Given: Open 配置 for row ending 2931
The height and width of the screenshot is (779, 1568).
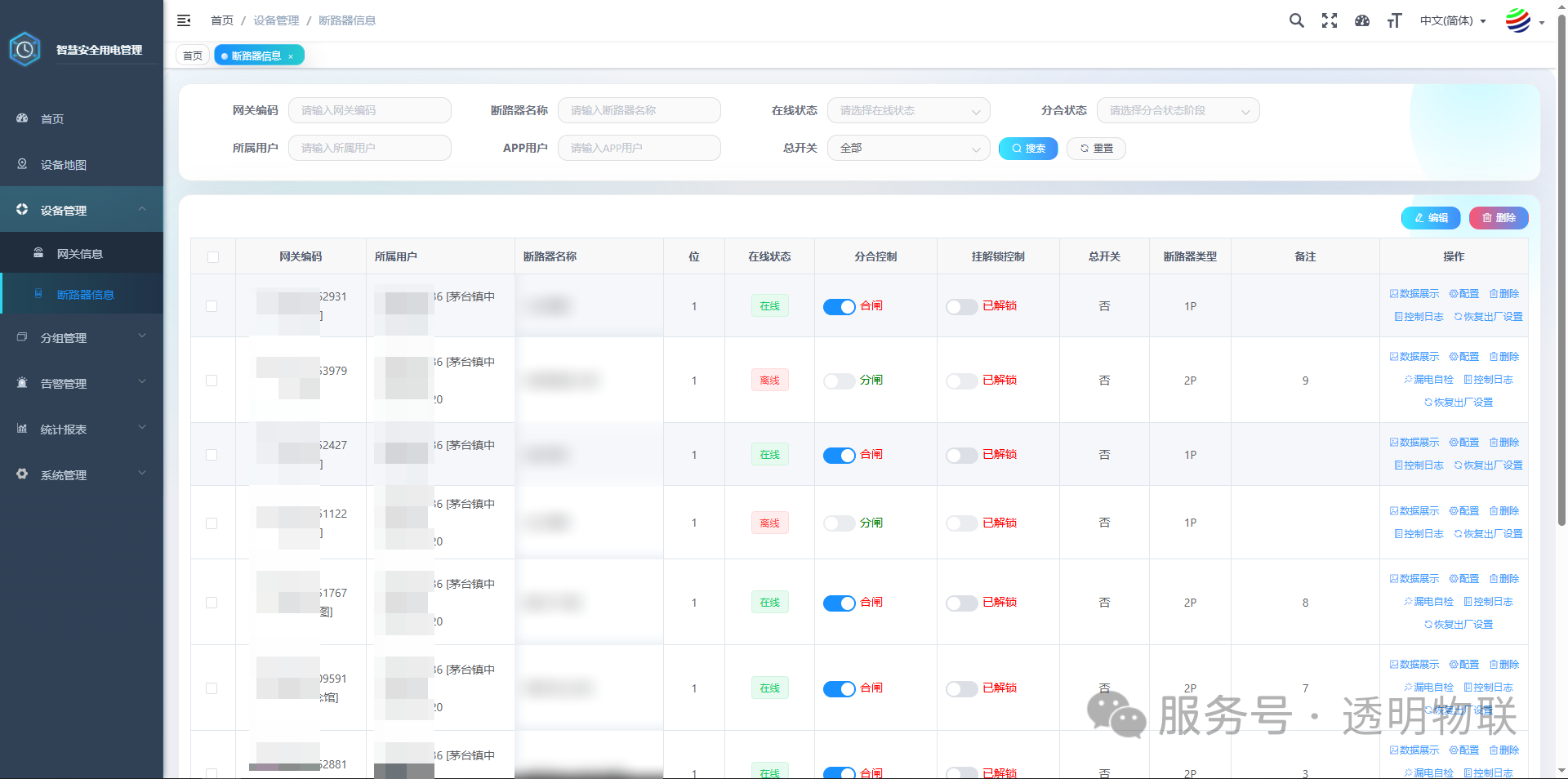Looking at the screenshot, I should coord(1464,294).
